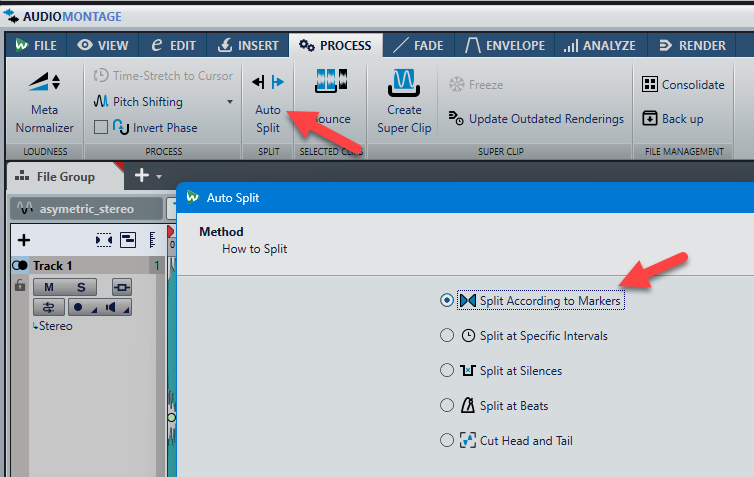Click the green envelope point on waveform
The image size is (754, 477).
tap(172, 417)
